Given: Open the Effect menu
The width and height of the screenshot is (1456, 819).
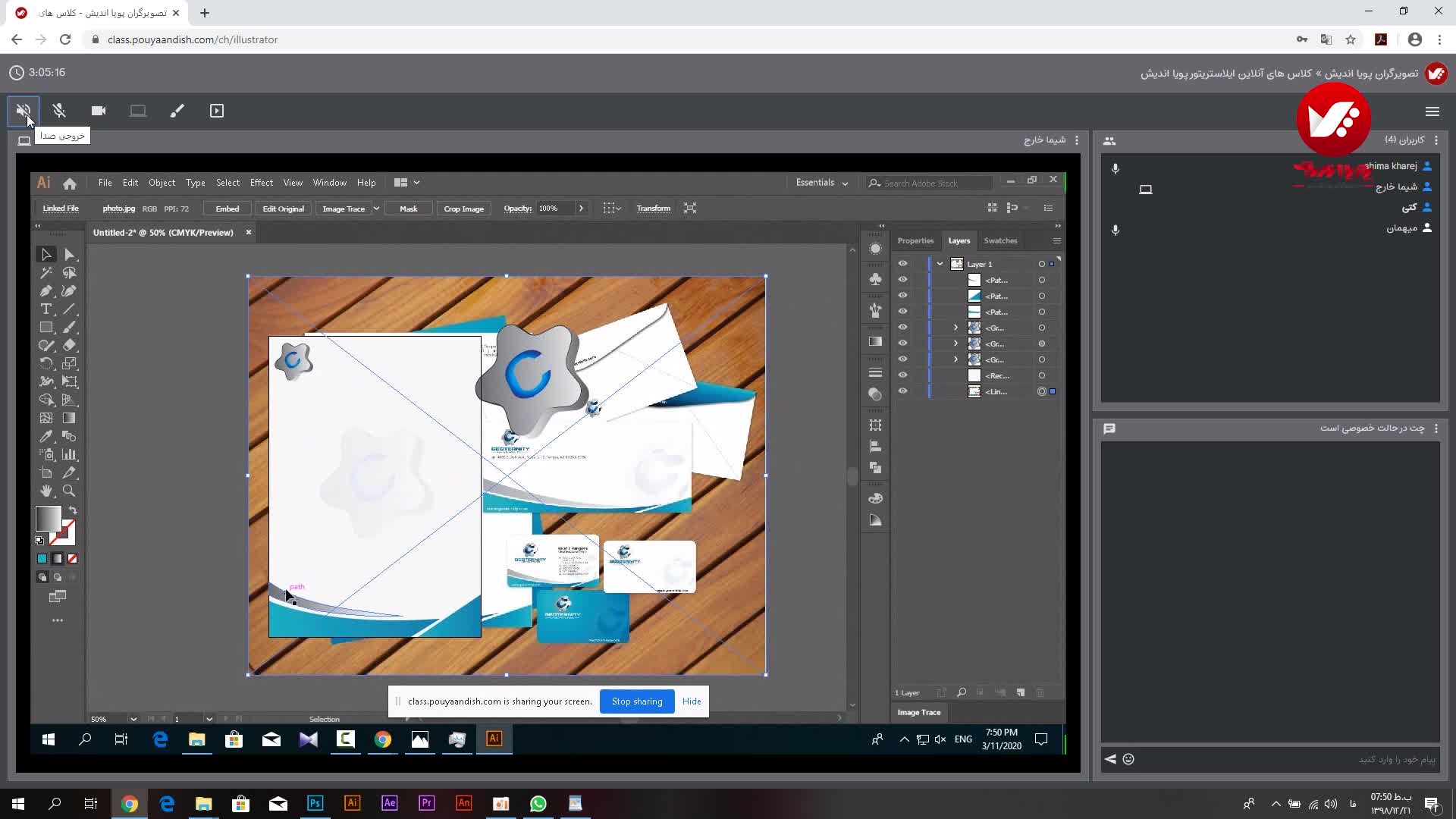Looking at the screenshot, I should tap(261, 183).
